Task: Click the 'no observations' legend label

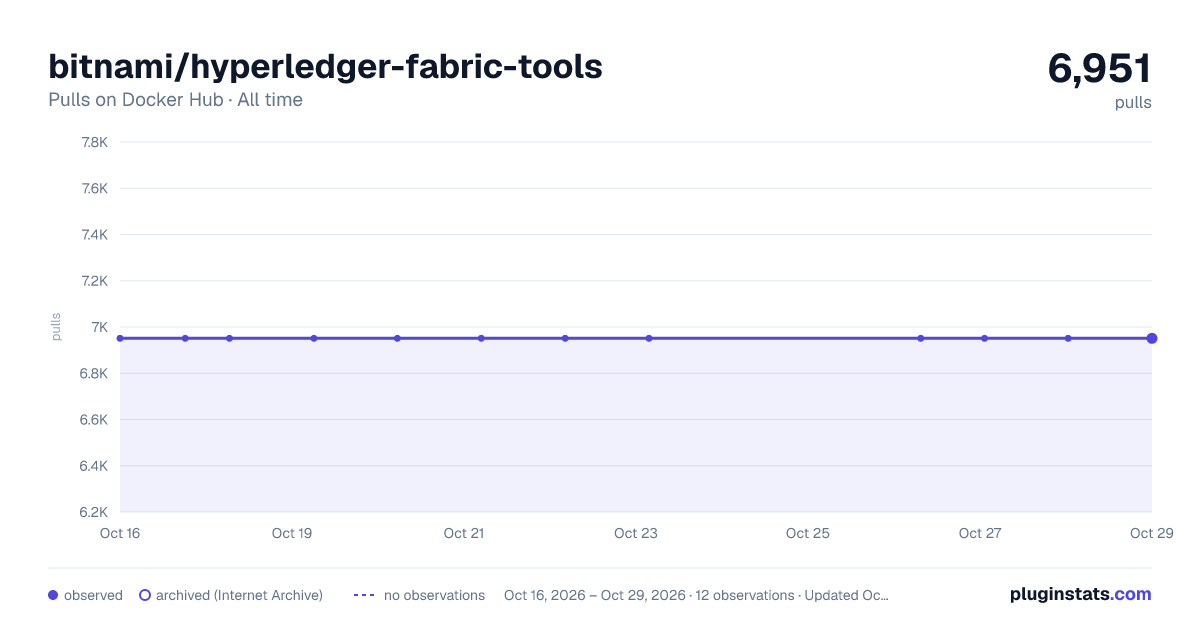Action: [434, 595]
